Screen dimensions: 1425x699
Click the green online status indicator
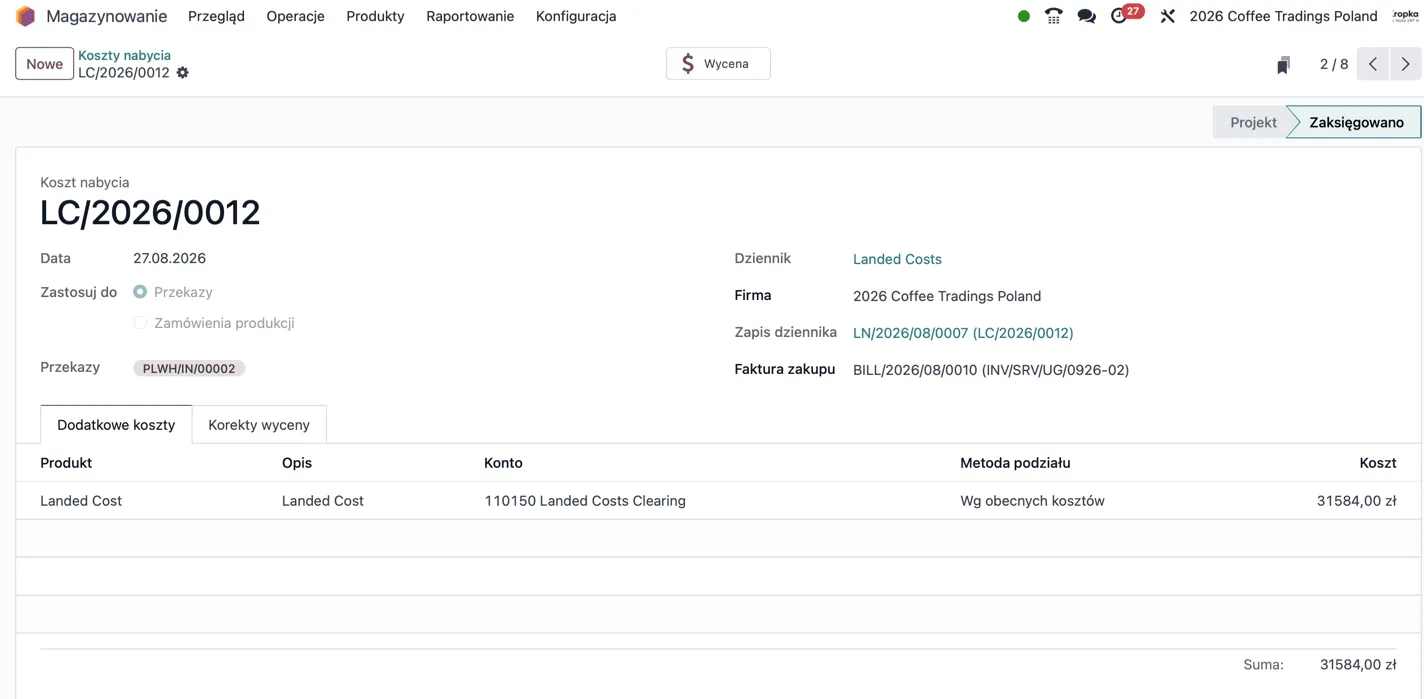pyautogui.click(x=1023, y=16)
